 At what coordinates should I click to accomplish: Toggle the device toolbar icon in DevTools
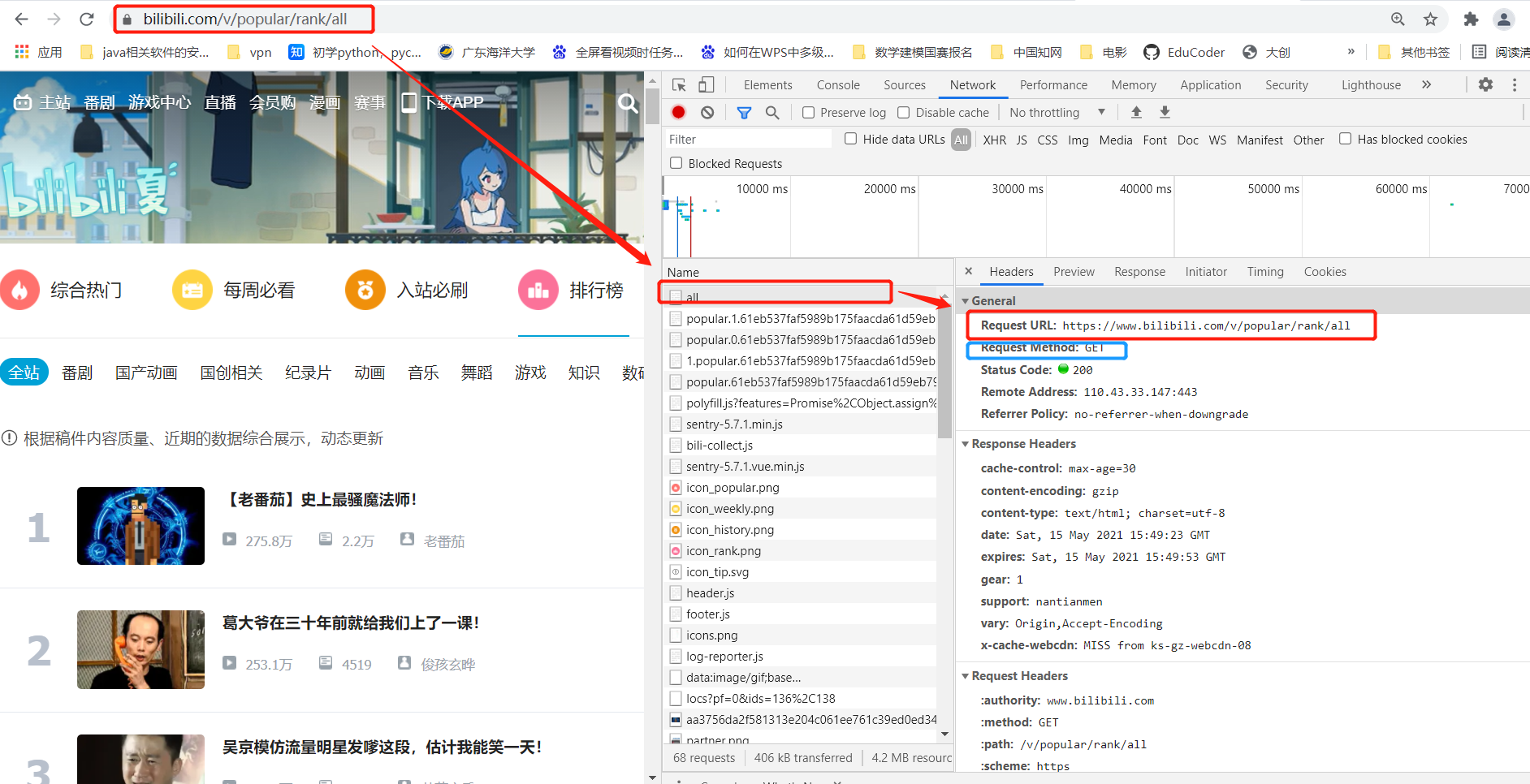click(x=707, y=84)
